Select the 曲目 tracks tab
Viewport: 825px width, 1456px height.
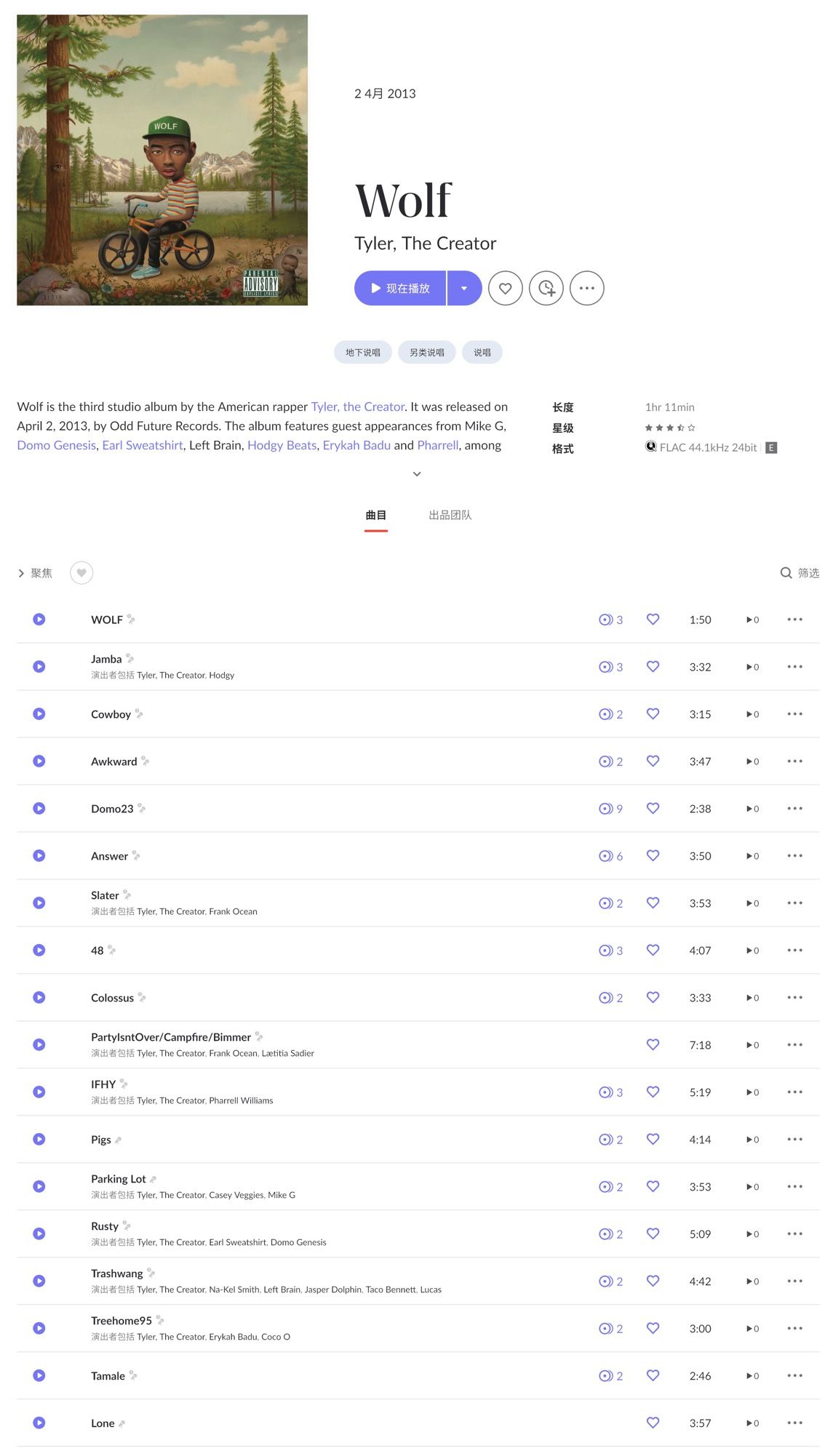click(x=375, y=515)
